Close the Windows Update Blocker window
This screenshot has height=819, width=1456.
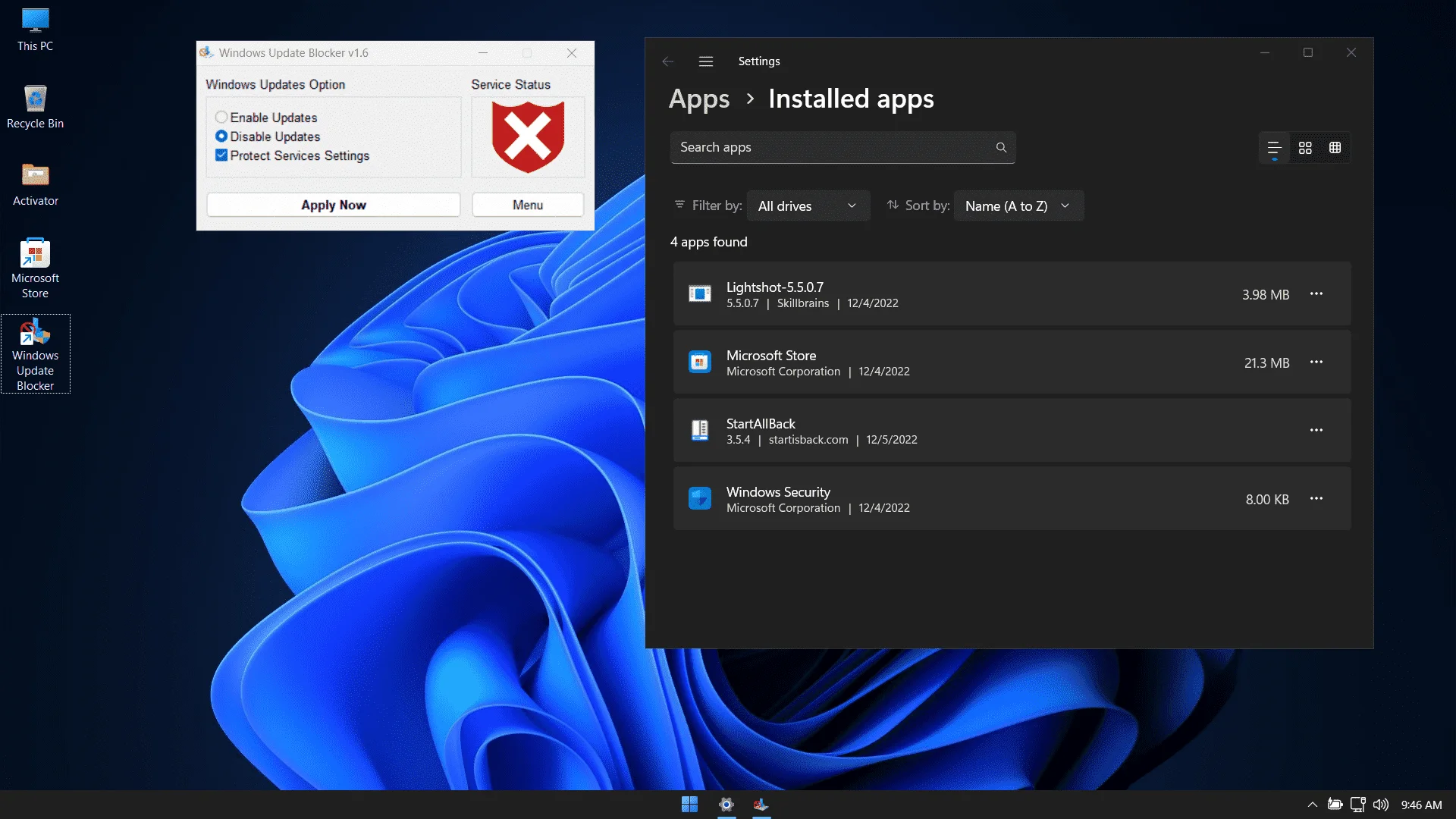coord(572,53)
